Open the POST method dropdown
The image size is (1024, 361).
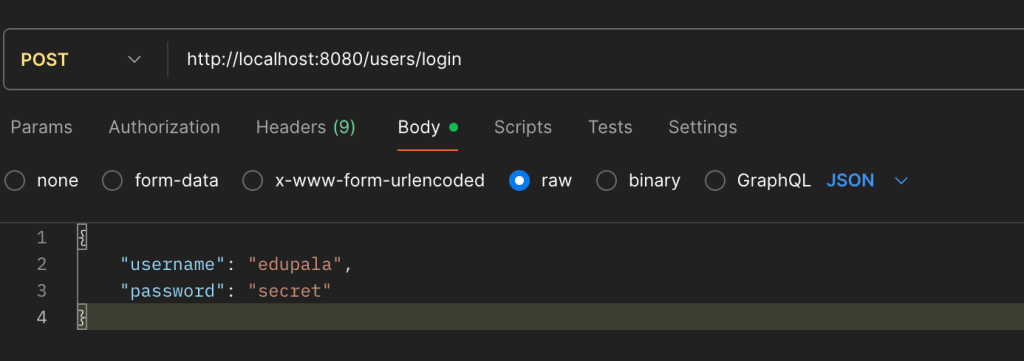pyautogui.click(x=82, y=59)
